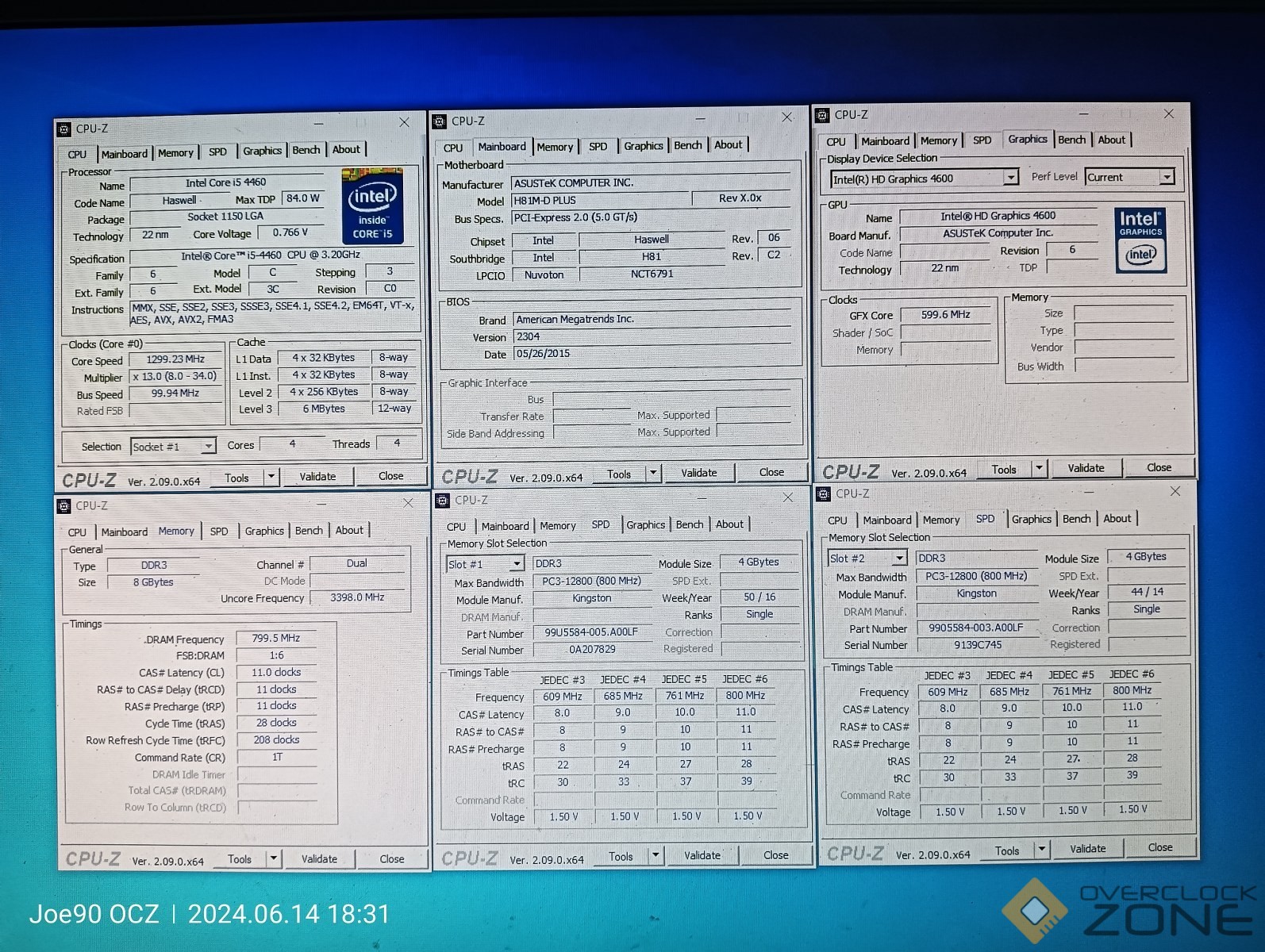Select Mainboard tab in the Slot #2 window
This screenshot has height=952, width=1265.
(x=886, y=520)
